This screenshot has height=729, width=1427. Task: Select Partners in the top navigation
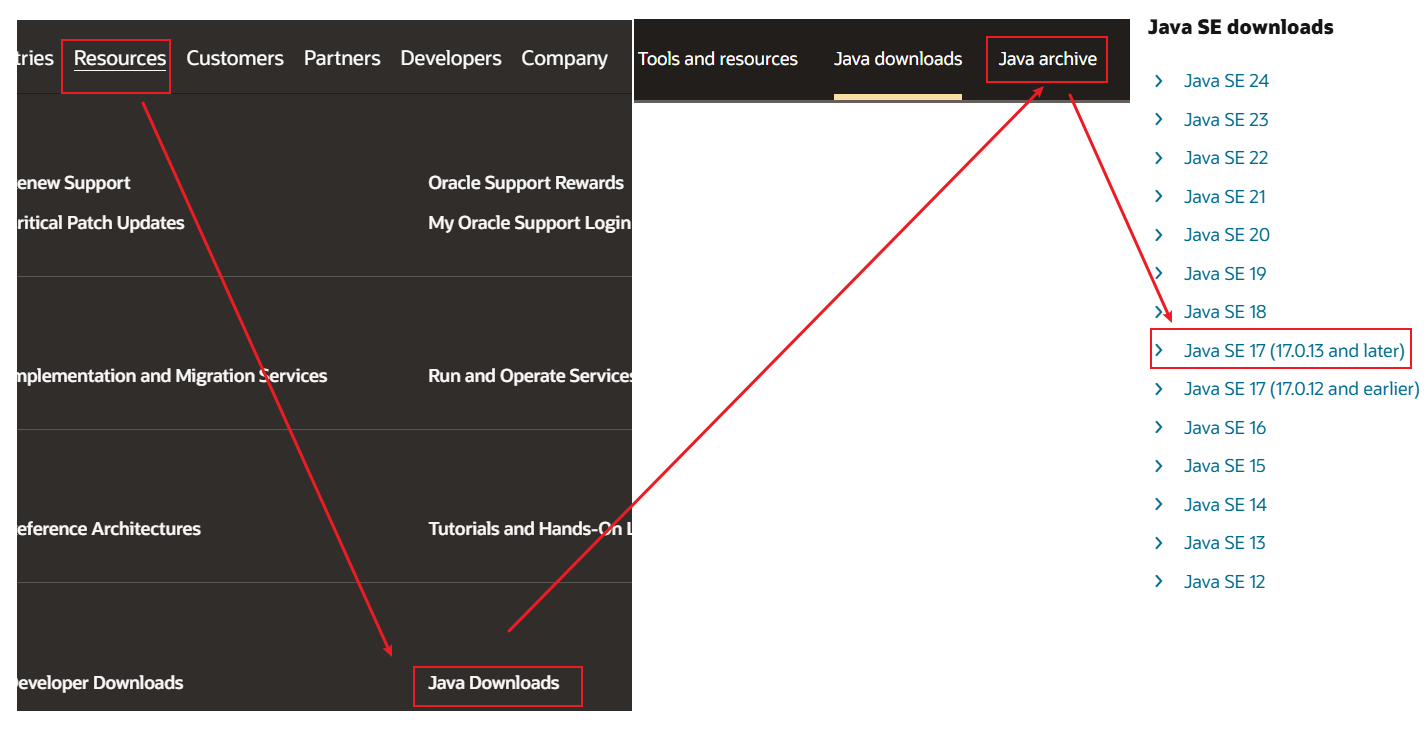pos(342,59)
